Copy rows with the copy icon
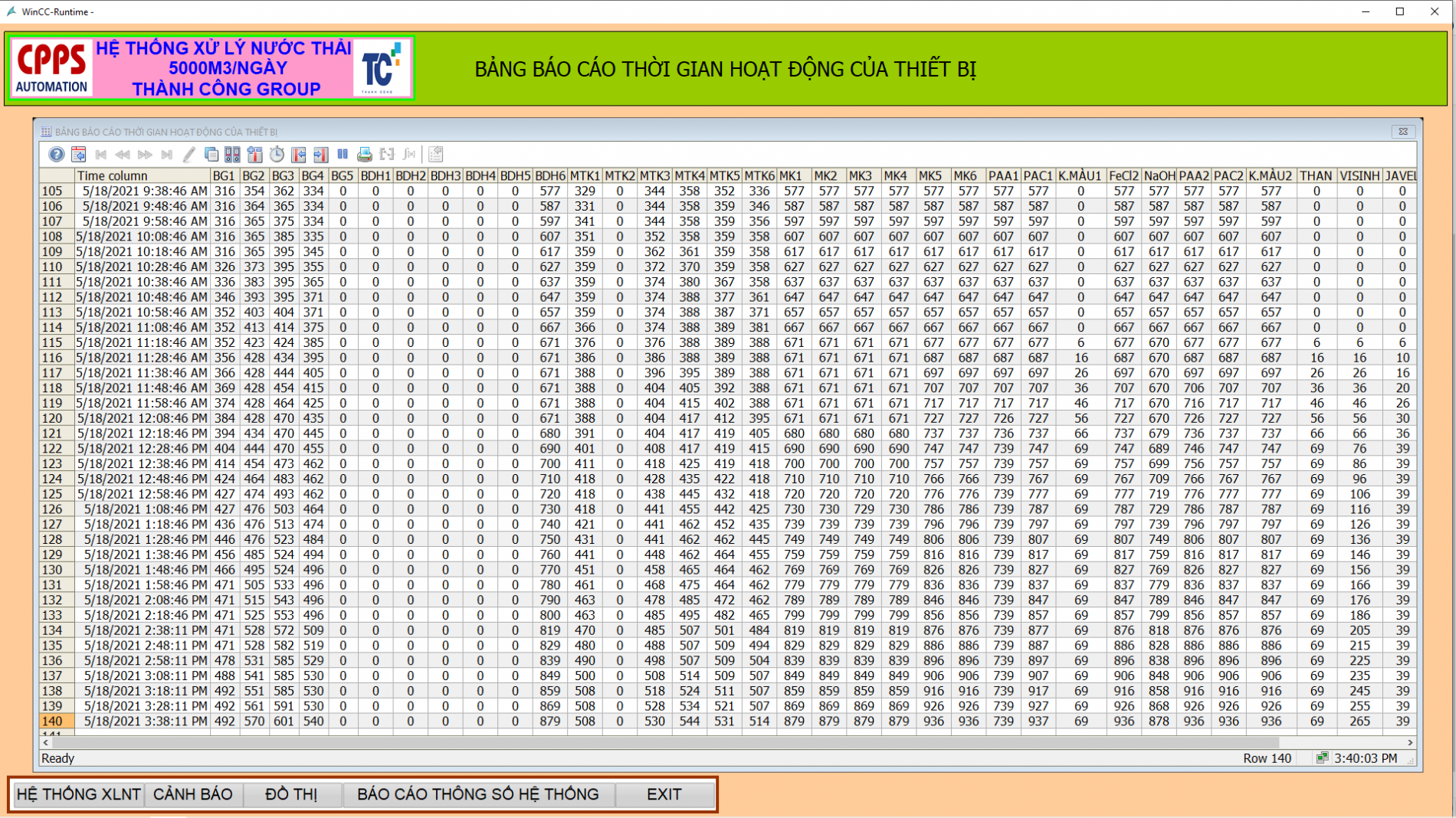 tap(211, 155)
